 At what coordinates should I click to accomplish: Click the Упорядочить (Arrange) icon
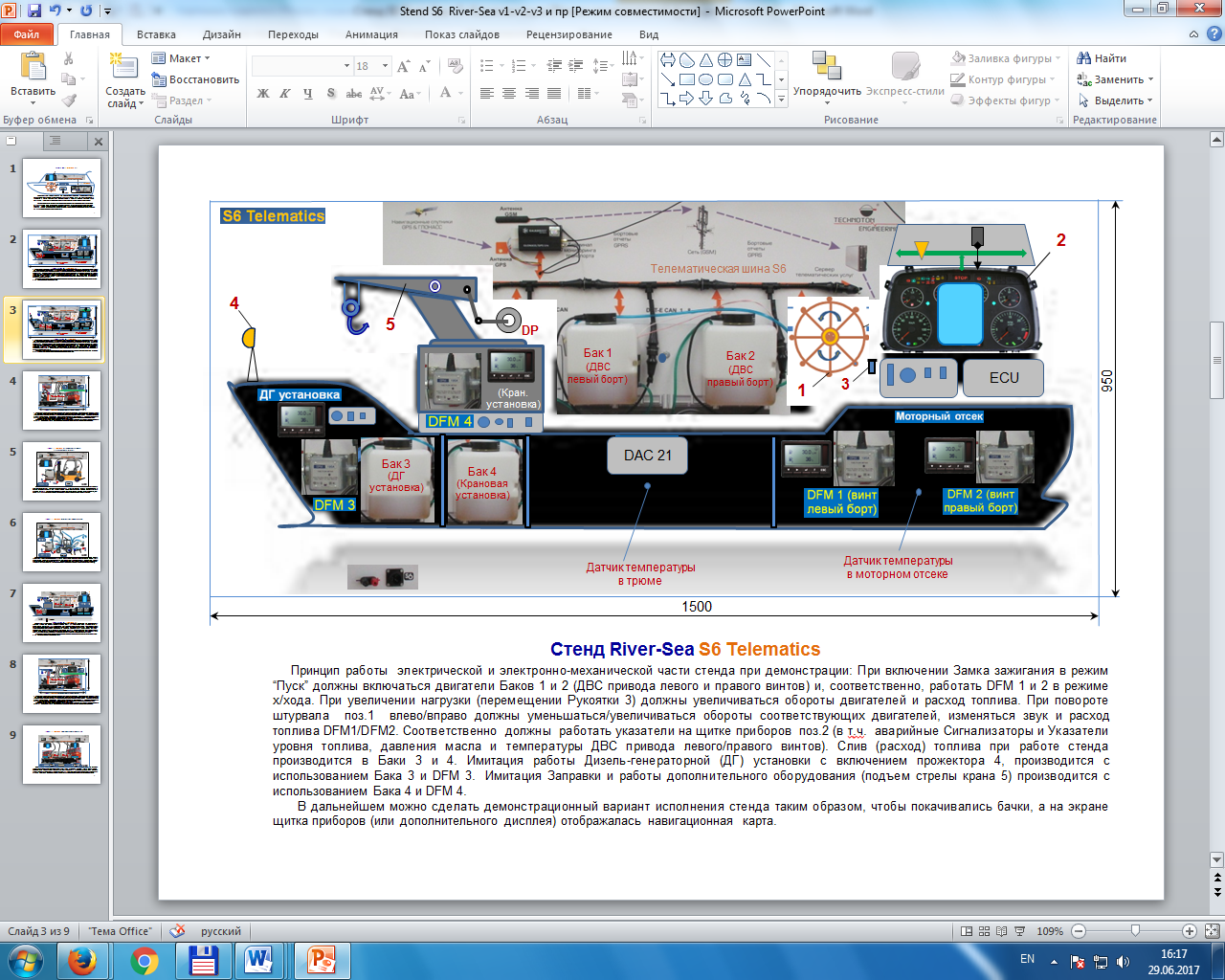click(826, 68)
